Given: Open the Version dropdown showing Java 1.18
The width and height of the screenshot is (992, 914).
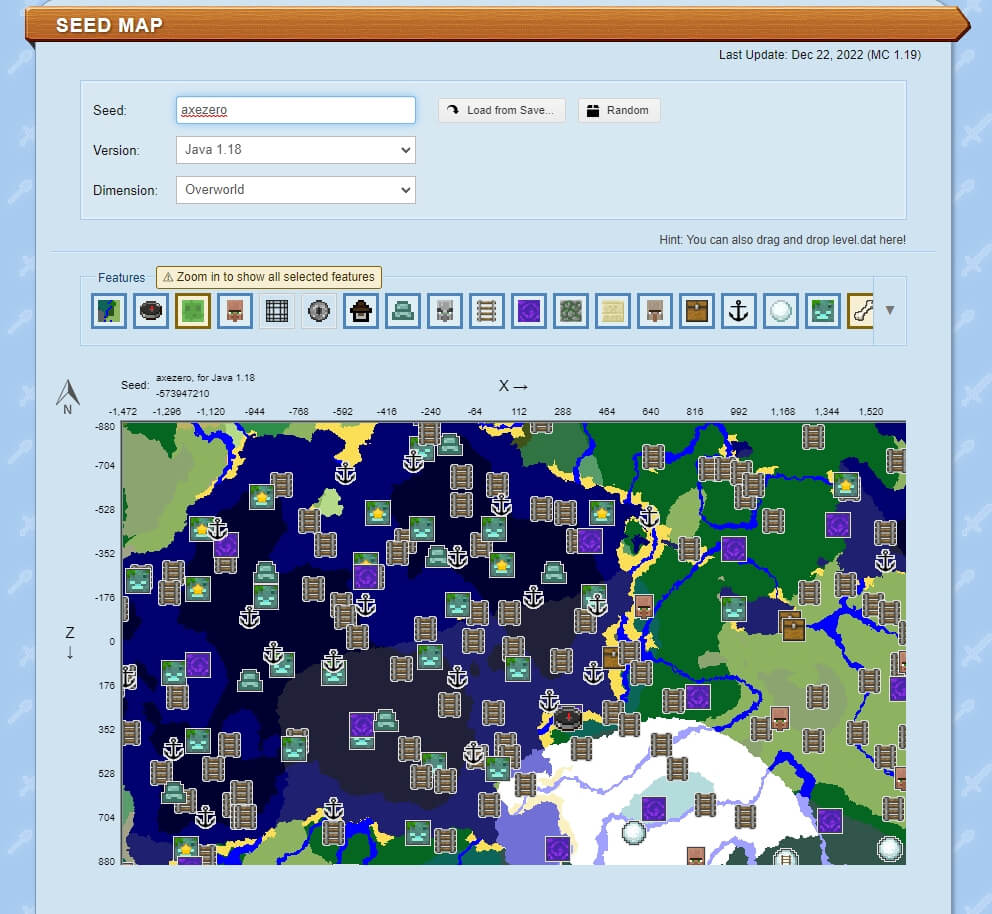Looking at the screenshot, I should [295, 150].
